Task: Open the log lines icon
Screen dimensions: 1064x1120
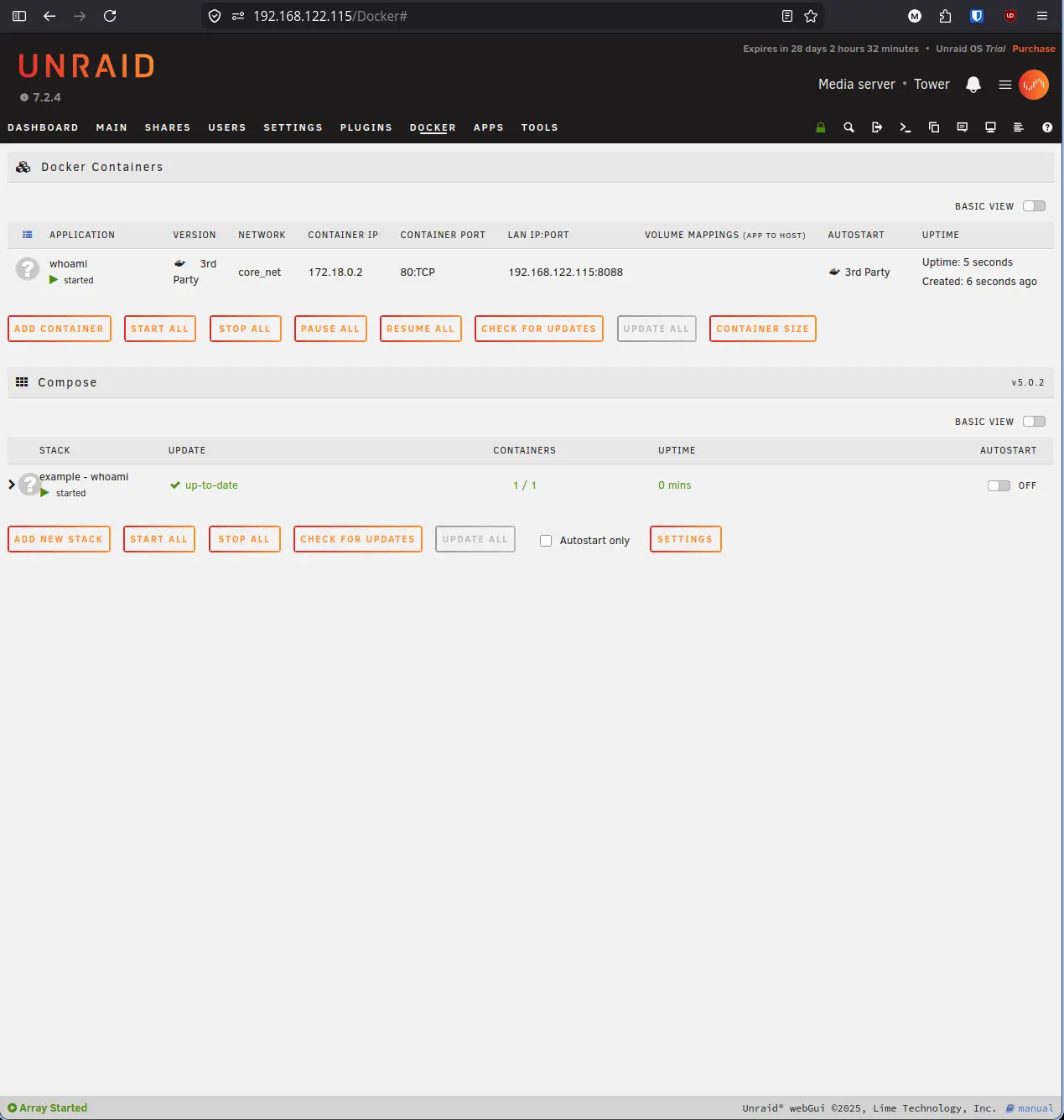Action: point(1019,127)
